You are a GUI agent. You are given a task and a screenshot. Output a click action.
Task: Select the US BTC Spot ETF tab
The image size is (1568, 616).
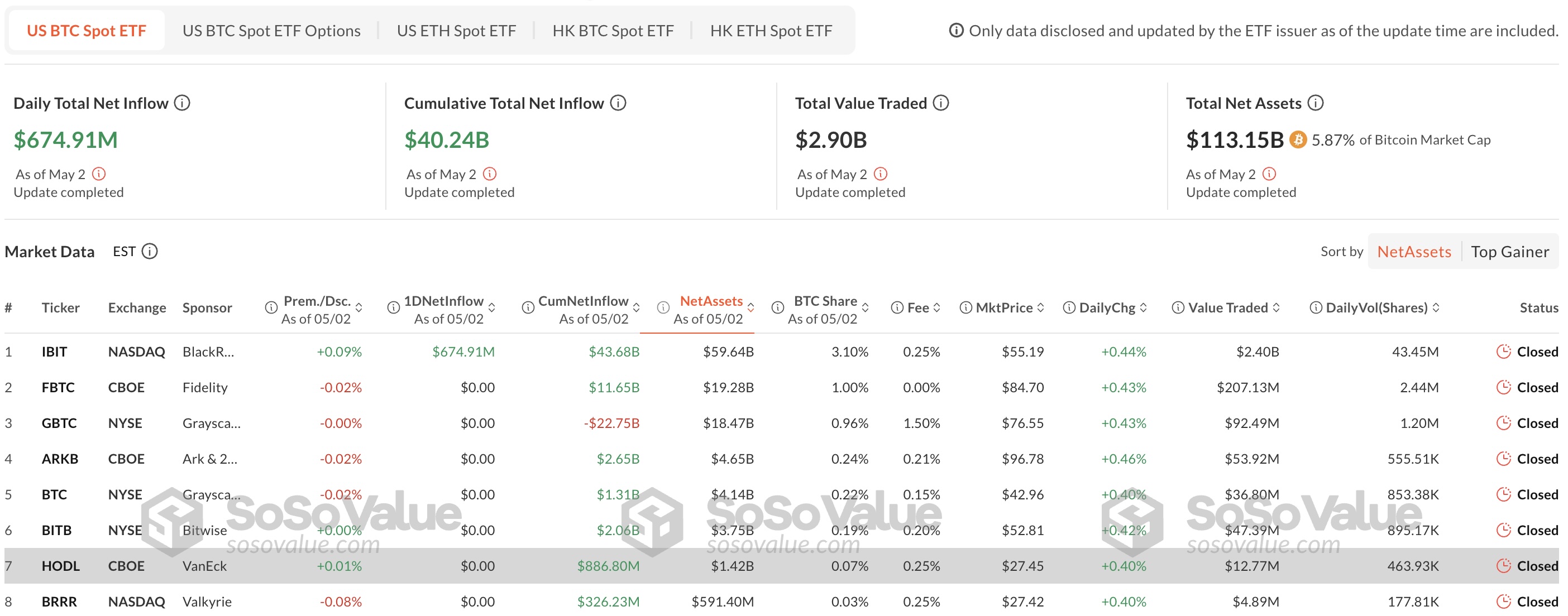87,30
